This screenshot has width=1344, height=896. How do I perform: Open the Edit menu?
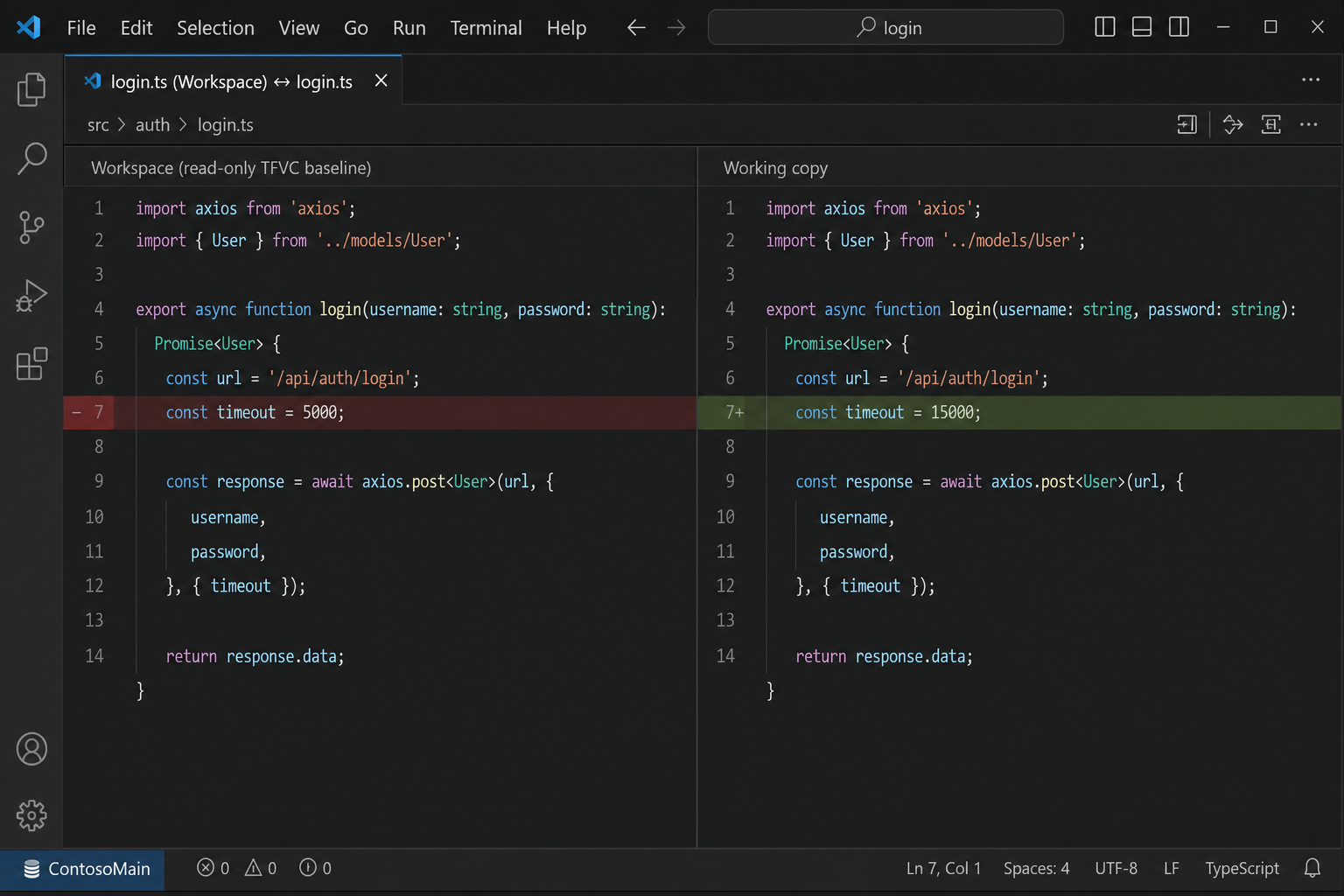[x=136, y=28]
